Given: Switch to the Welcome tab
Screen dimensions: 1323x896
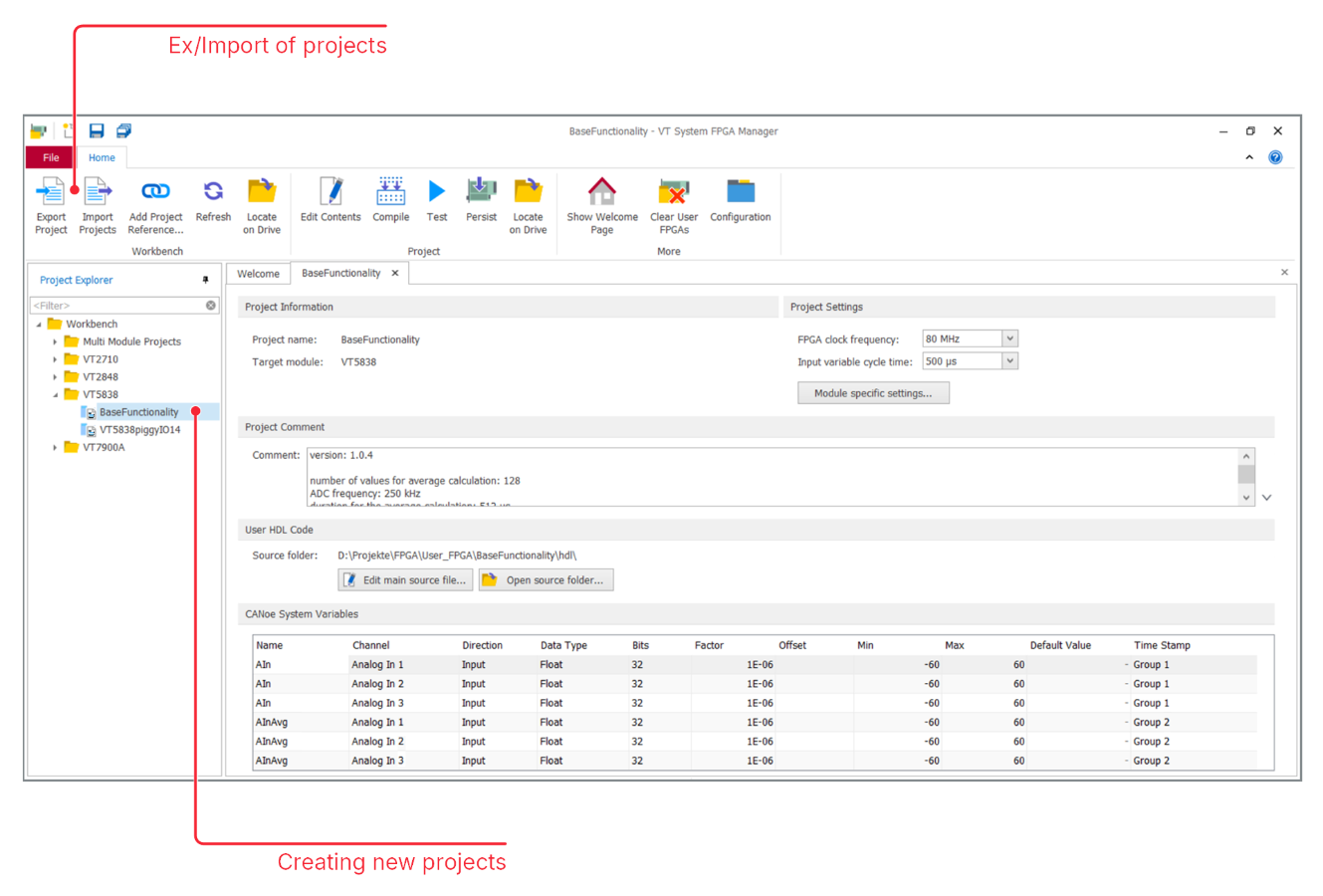Looking at the screenshot, I should click(x=258, y=274).
